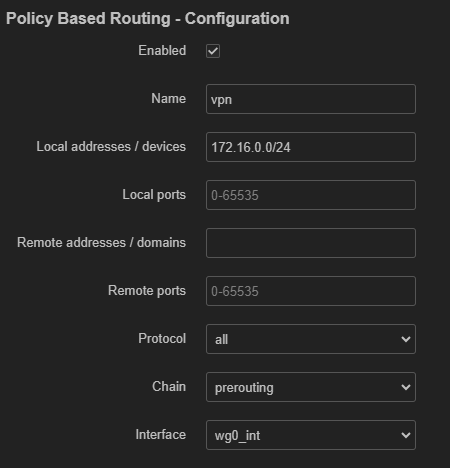
Task: Click the Protocol label text
Action: point(162,339)
